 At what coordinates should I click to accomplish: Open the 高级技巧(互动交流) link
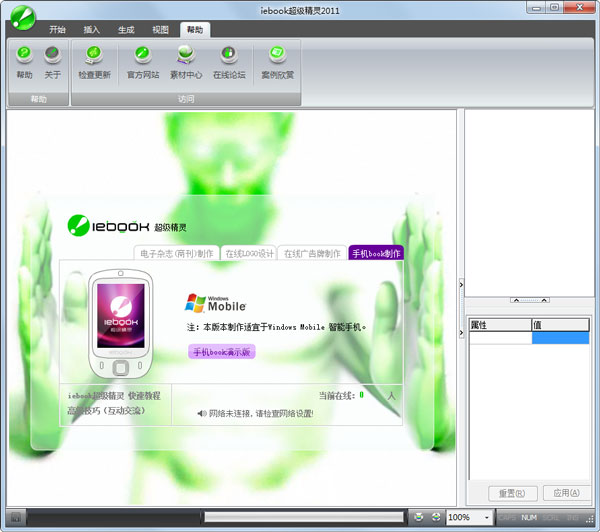tap(106, 411)
